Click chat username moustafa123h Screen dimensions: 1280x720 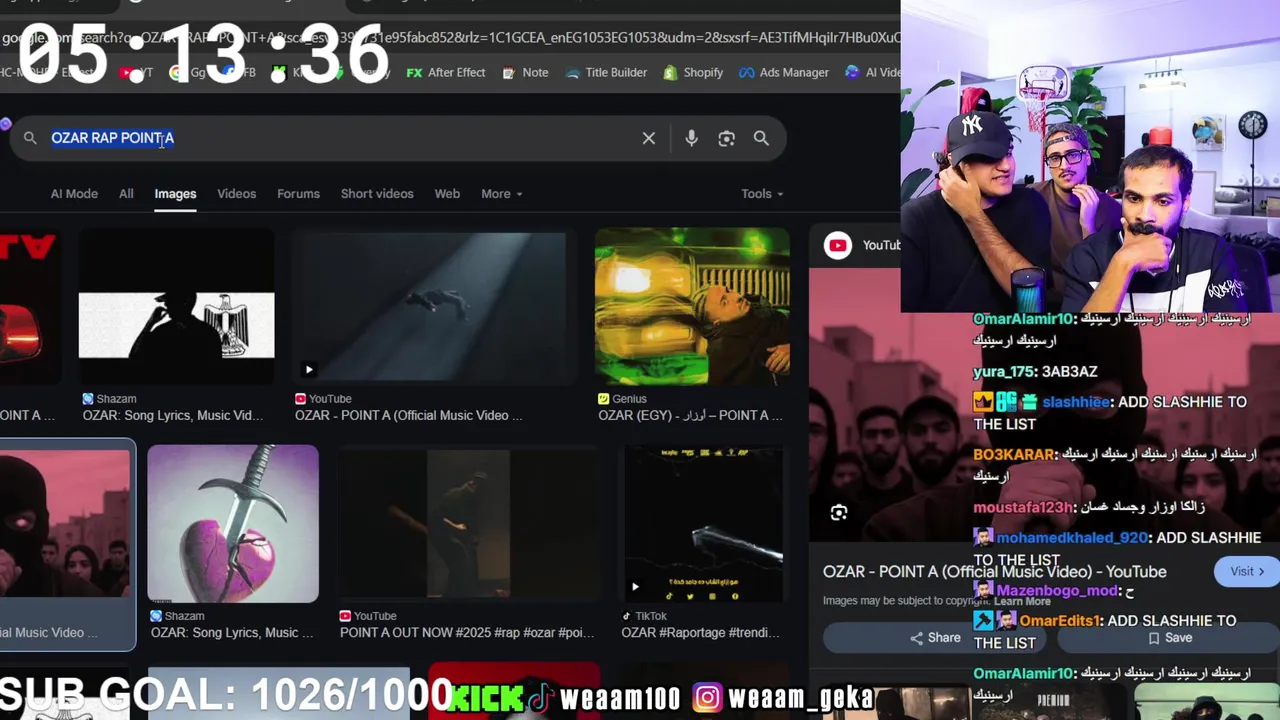(1022, 507)
